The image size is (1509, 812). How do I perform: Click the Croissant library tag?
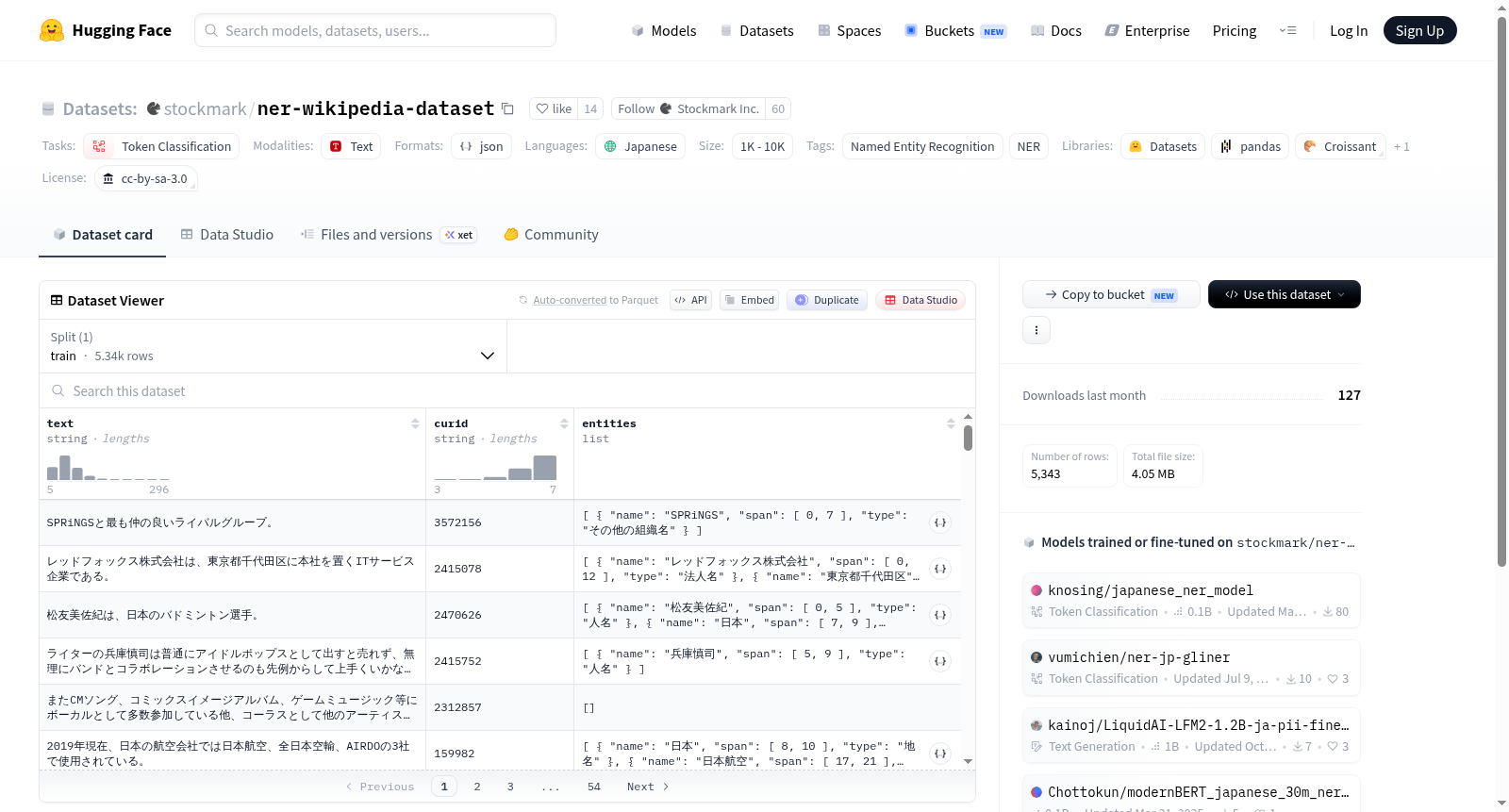coord(1340,146)
